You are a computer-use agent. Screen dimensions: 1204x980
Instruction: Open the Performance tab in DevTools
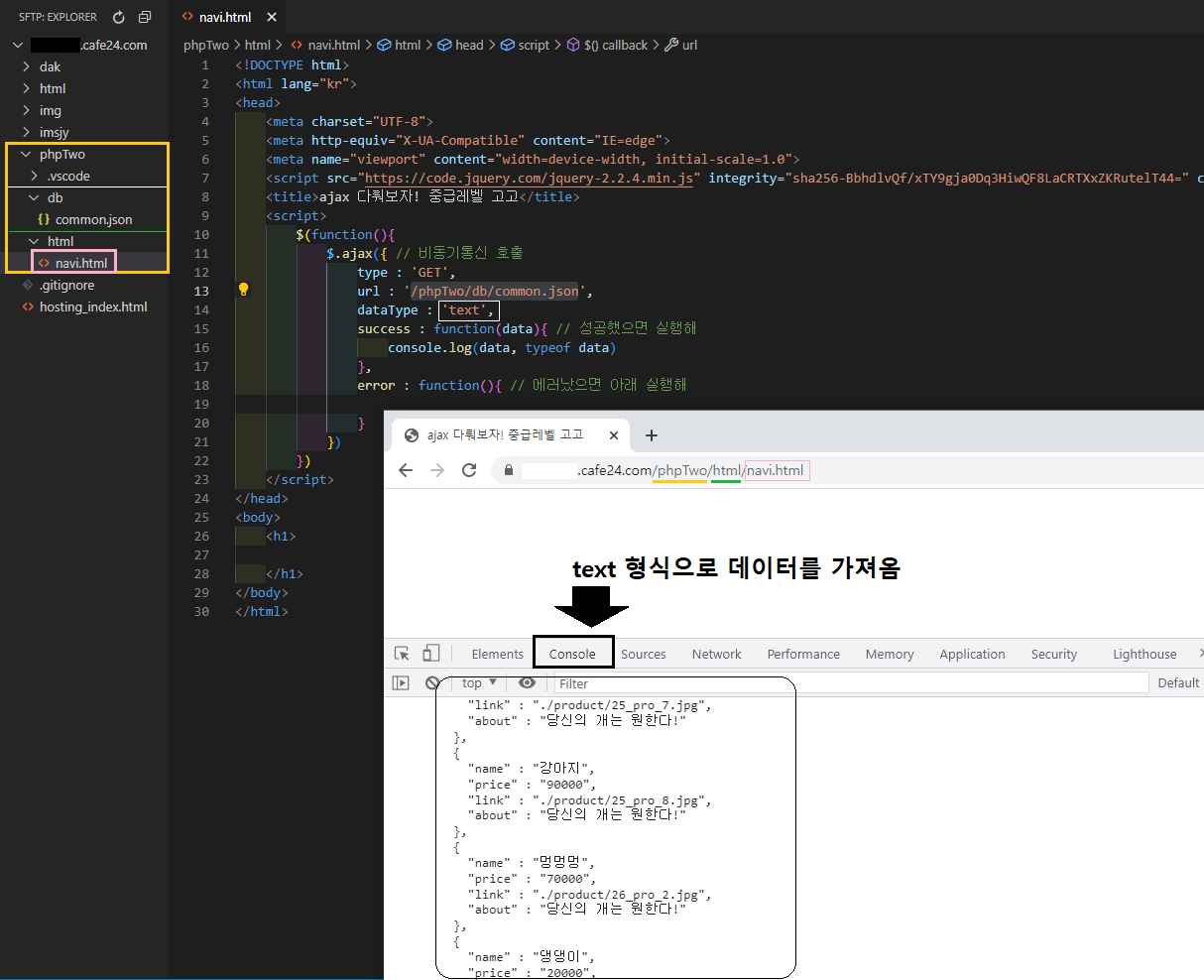point(803,654)
